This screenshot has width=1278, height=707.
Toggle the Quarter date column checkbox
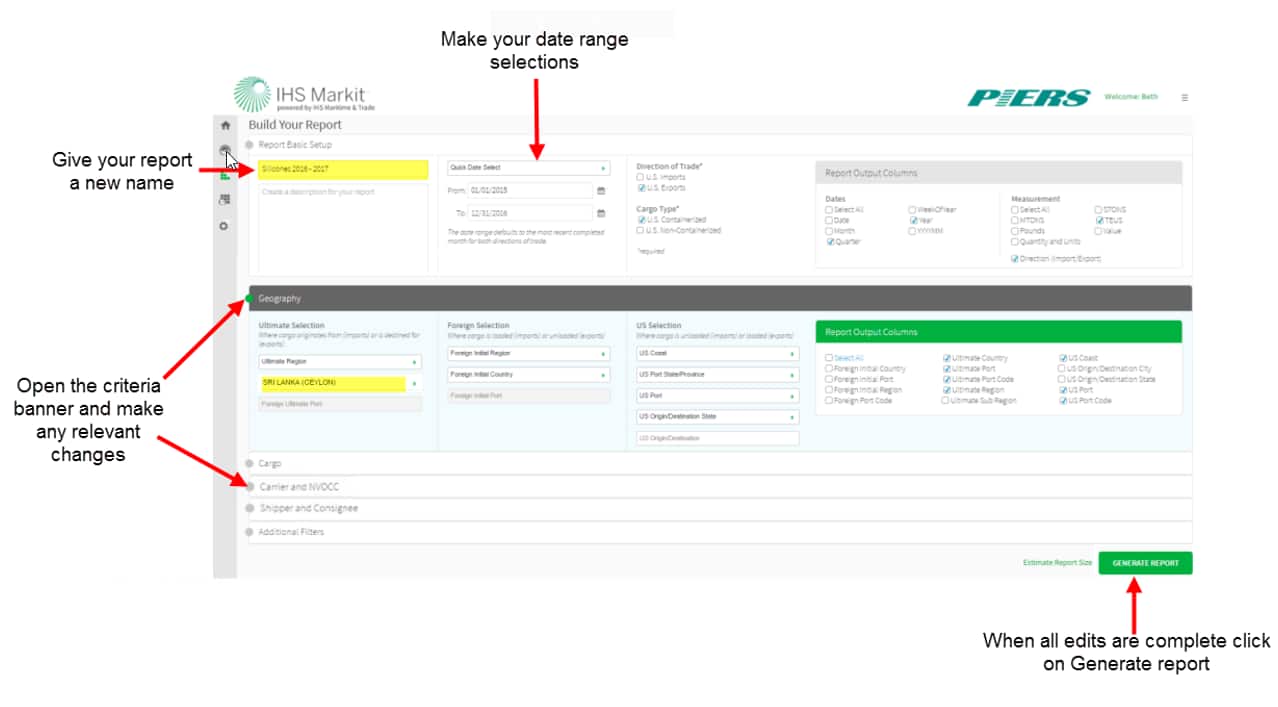point(830,242)
